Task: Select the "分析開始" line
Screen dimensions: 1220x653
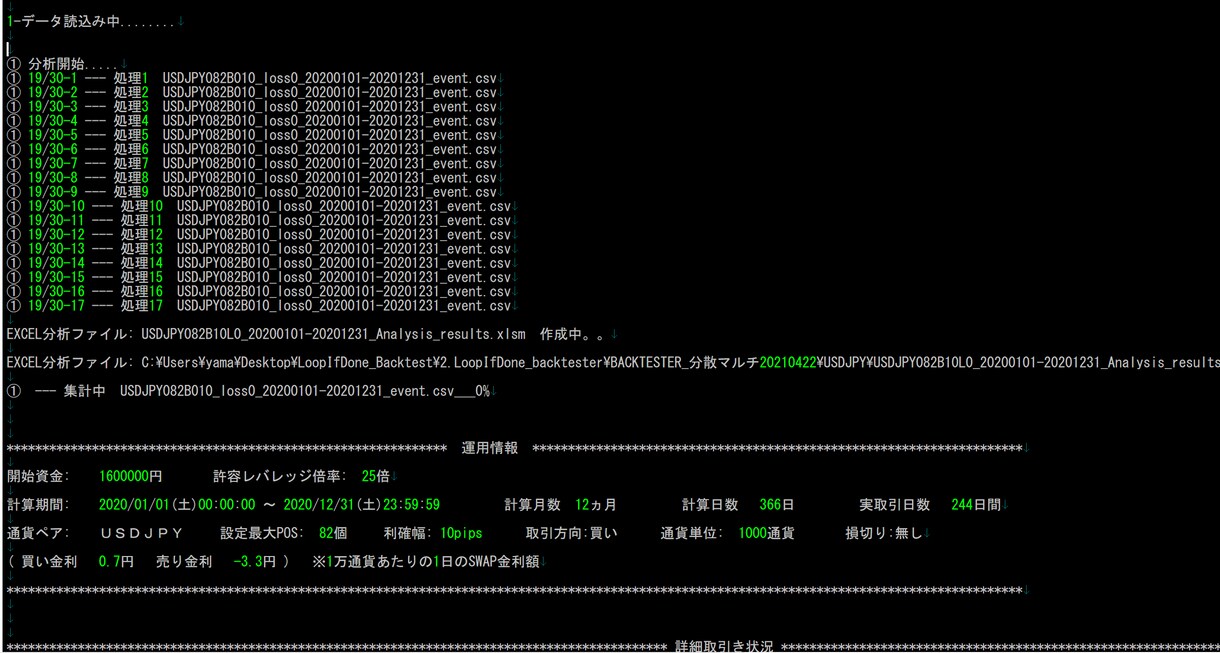Action: [63, 64]
